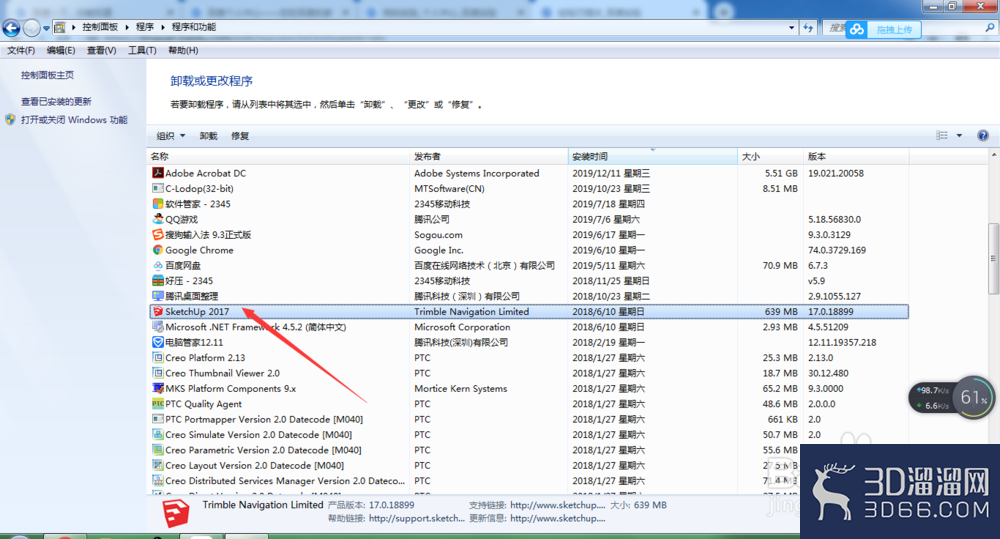This screenshot has height=539, width=1000.
Task: Click the 腾讯桌面整理 icon
Action: 158,296
